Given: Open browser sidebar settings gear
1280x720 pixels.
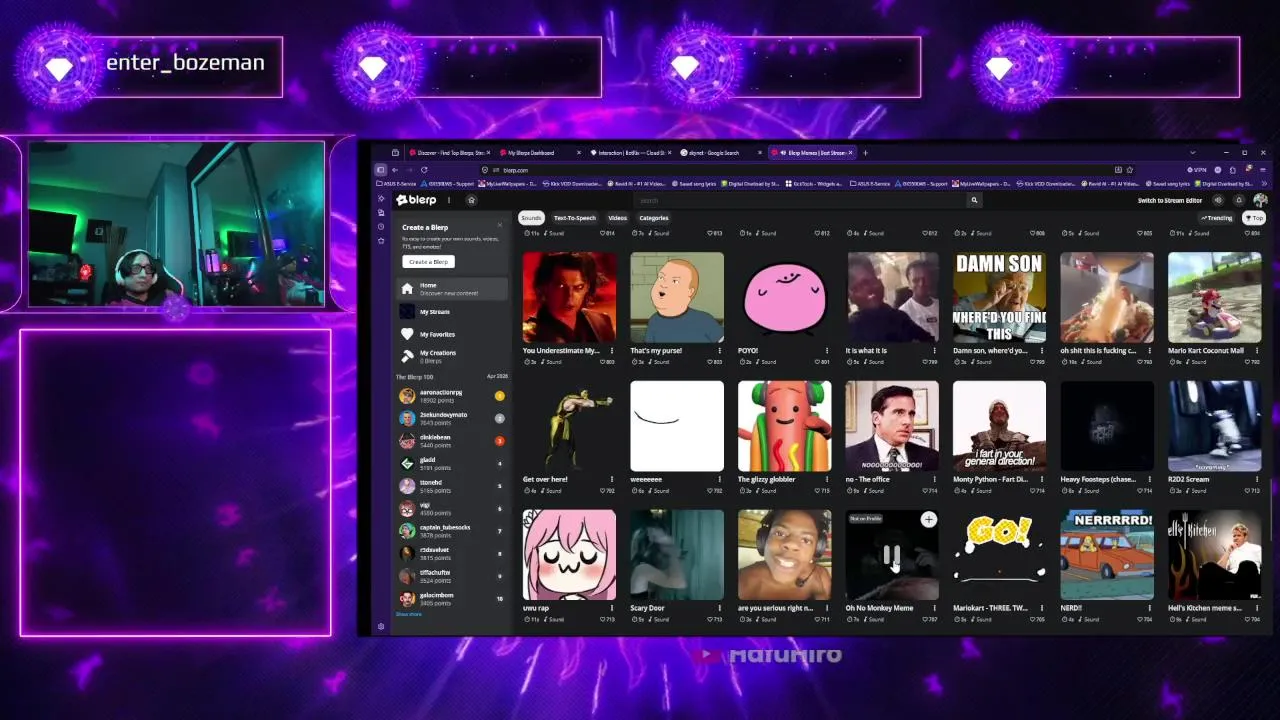Looking at the screenshot, I should pyautogui.click(x=381, y=626).
